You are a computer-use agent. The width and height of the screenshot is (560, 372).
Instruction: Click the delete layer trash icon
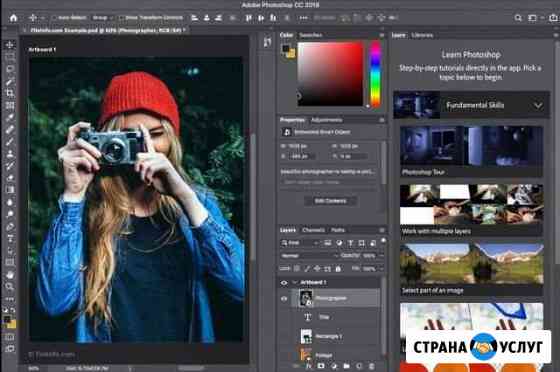pos(371,366)
